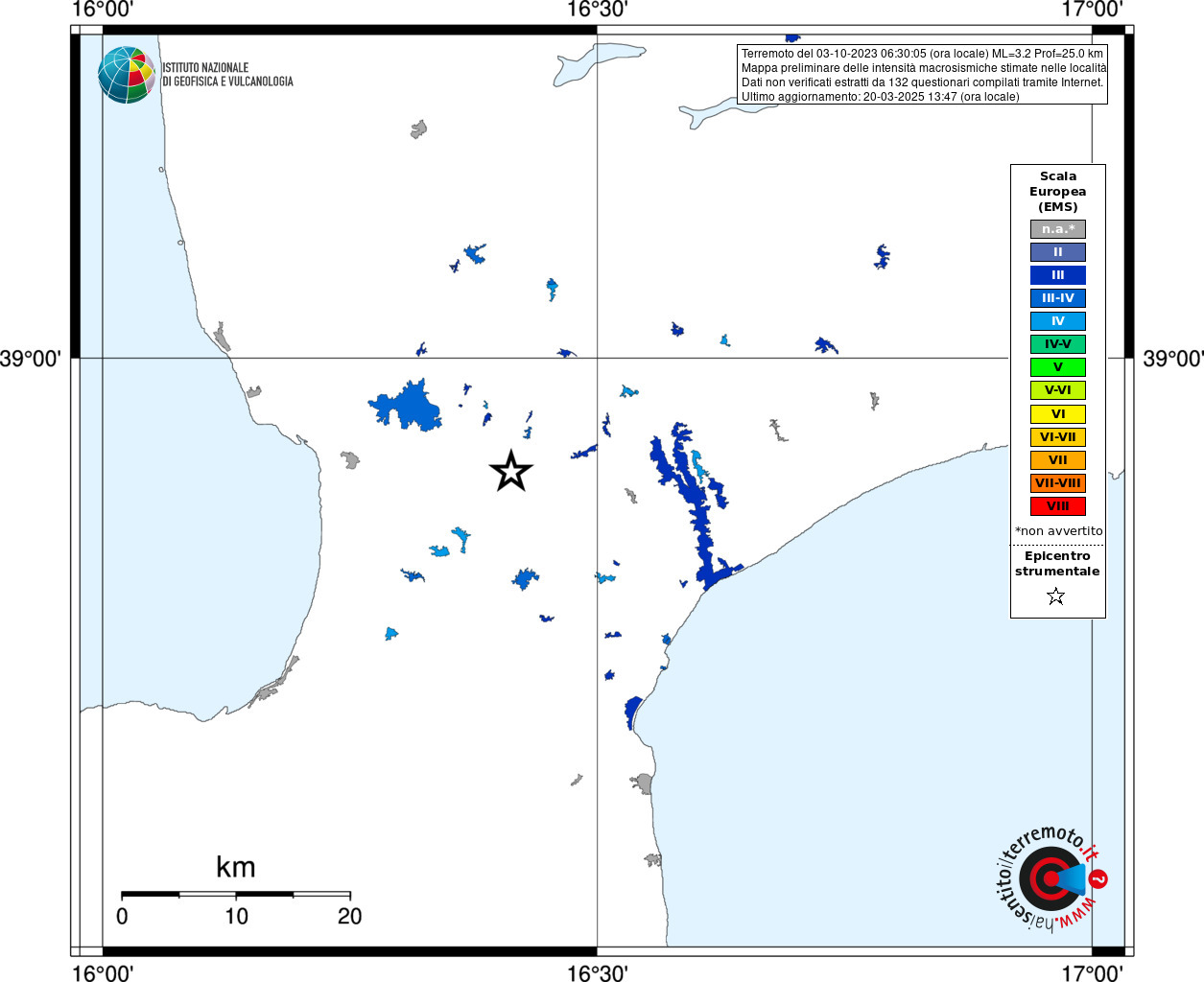Select the VI-VII legend swatch
This screenshot has width=1204, height=982.
pyautogui.click(x=1057, y=437)
